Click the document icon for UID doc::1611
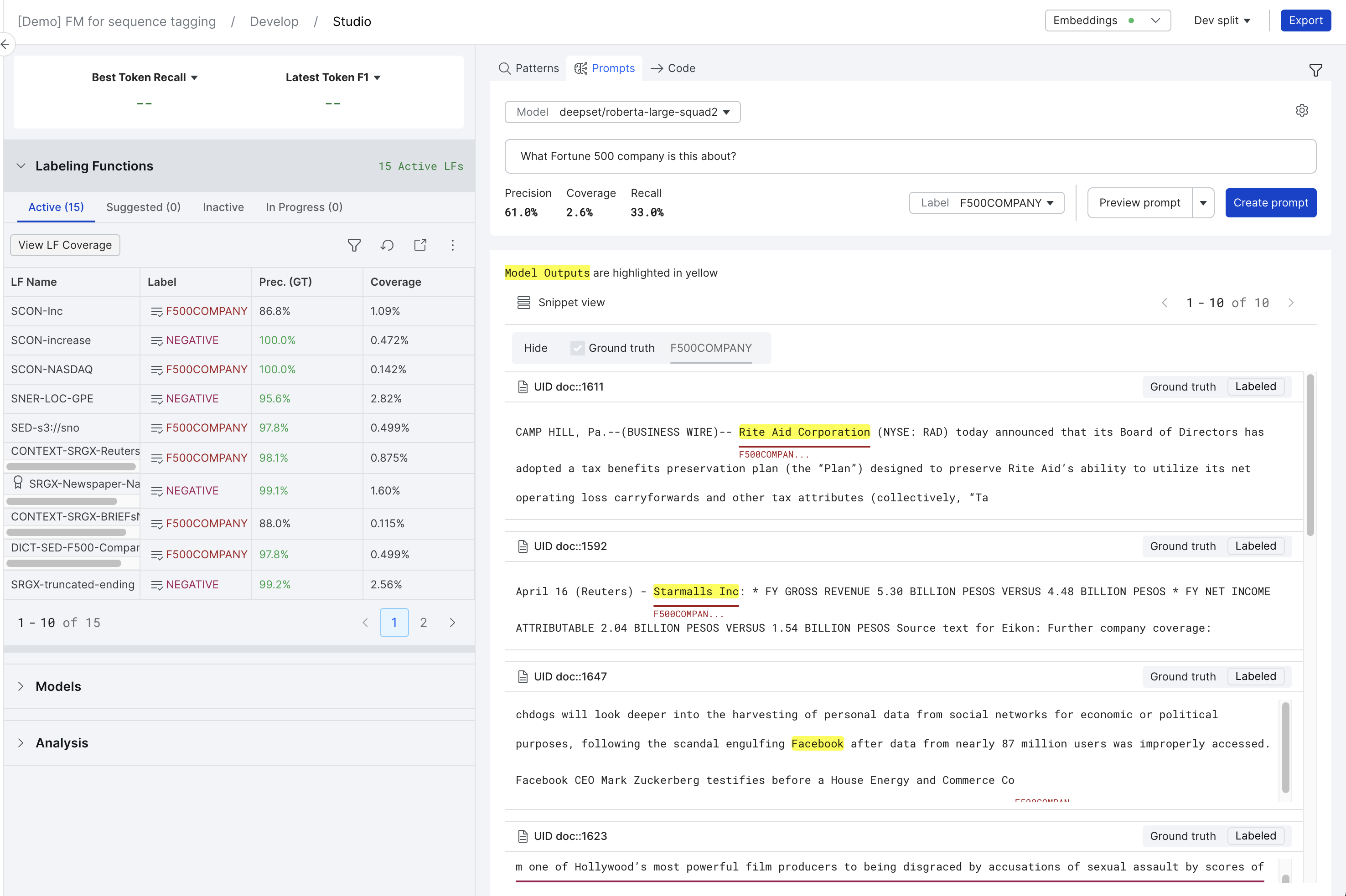Image resolution: width=1346 pixels, height=896 pixels. pos(523,387)
